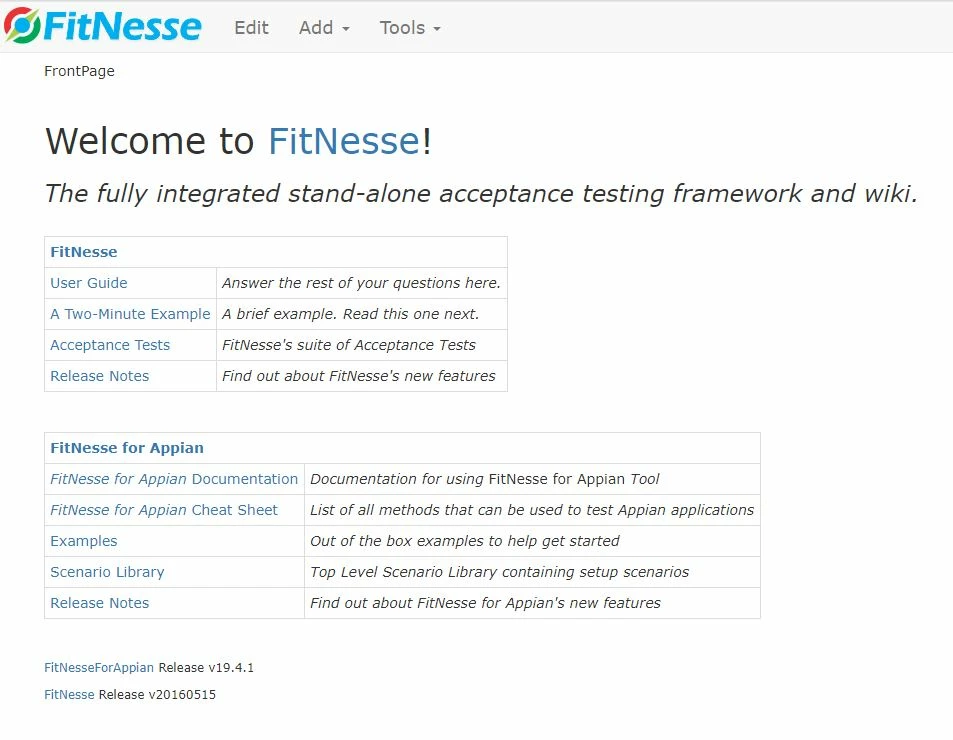Open the FitNesse for Appian header link
Screen dimensions: 953x740
(x=127, y=448)
